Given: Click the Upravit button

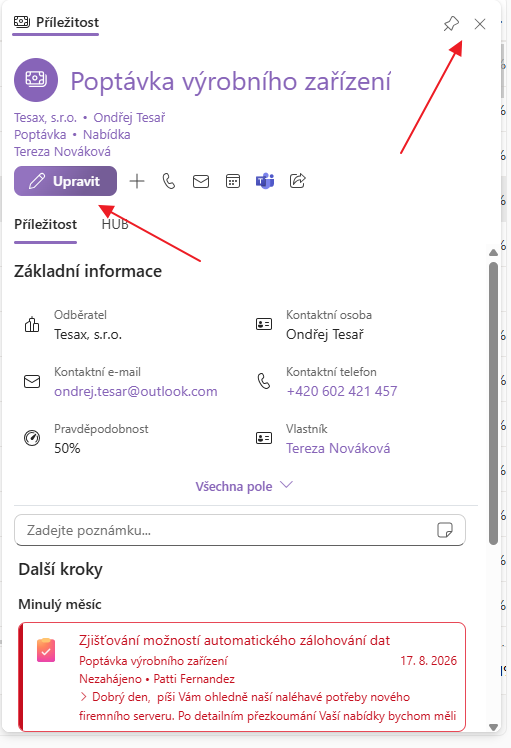Looking at the screenshot, I should (x=65, y=181).
